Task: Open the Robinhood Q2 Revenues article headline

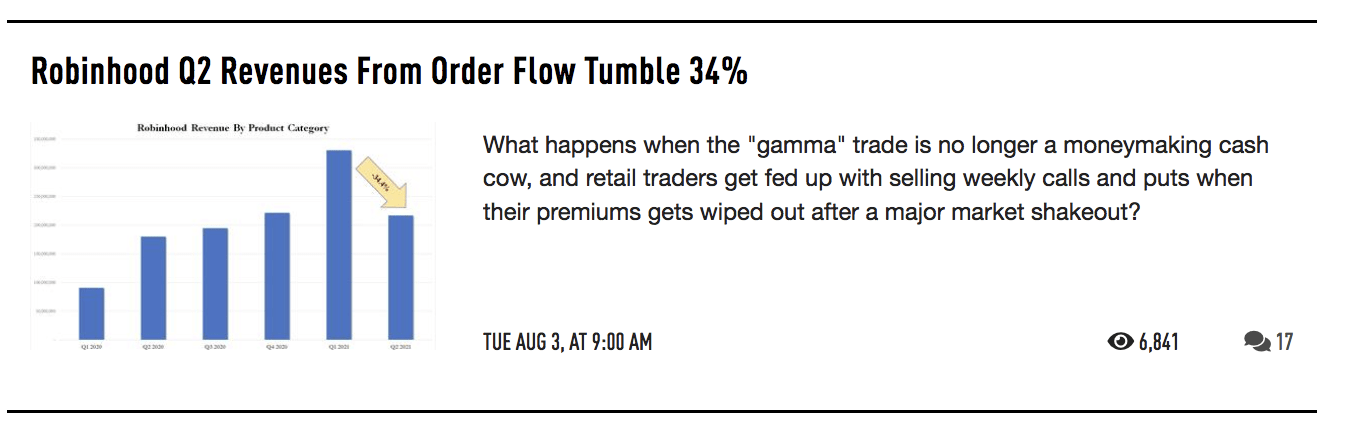Action: point(388,72)
